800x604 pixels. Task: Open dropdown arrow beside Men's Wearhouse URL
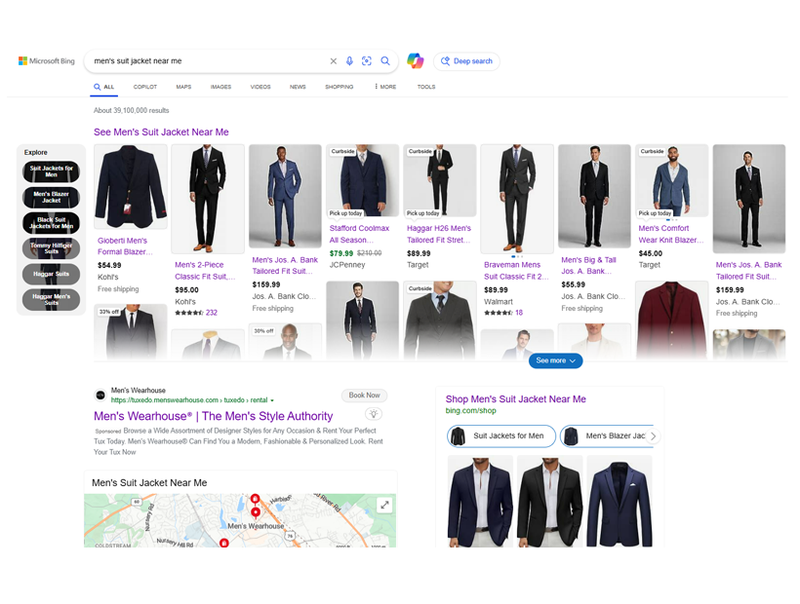click(272, 400)
